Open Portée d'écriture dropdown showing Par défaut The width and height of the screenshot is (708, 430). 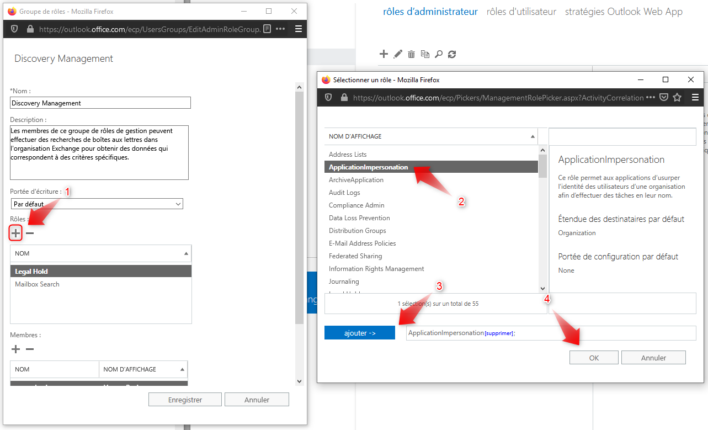97,204
